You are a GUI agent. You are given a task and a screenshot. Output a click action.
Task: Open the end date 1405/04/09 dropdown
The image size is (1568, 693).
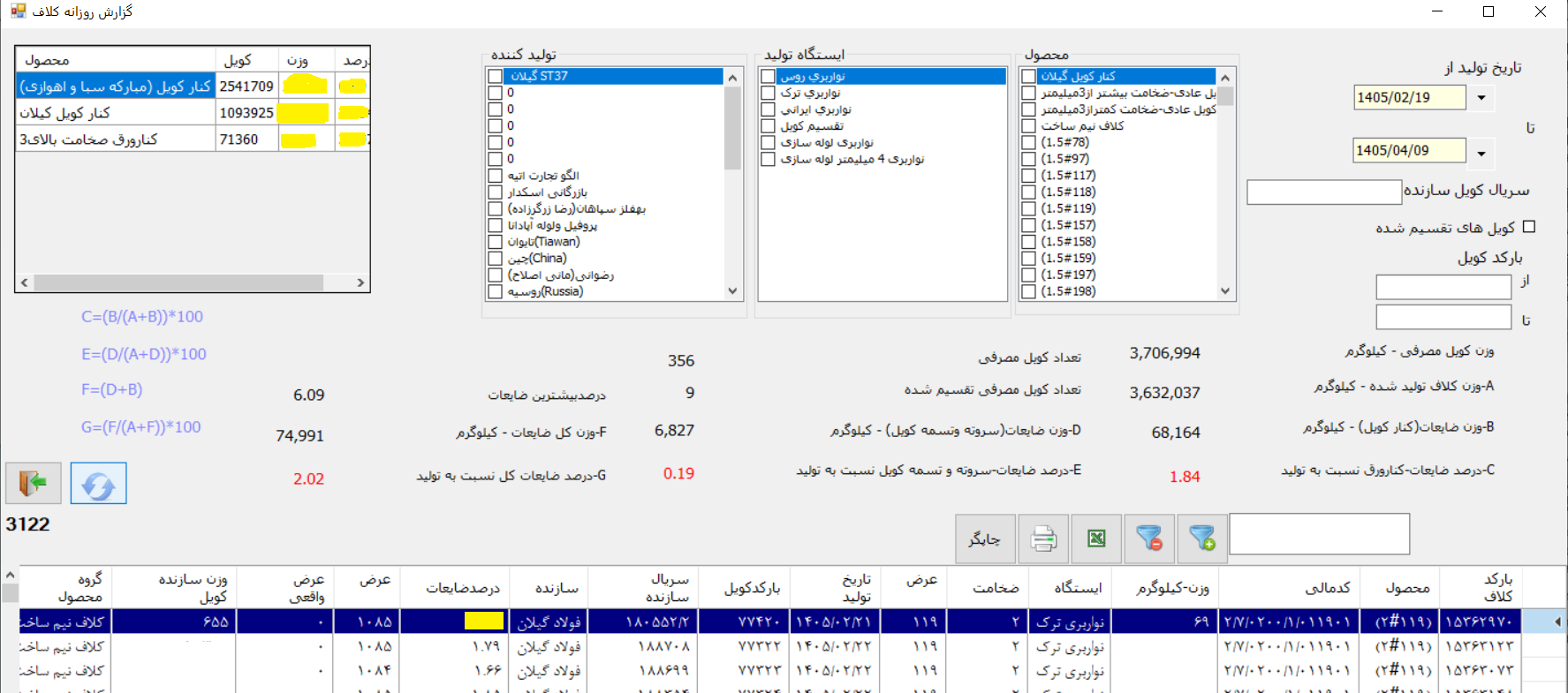coord(1481,152)
